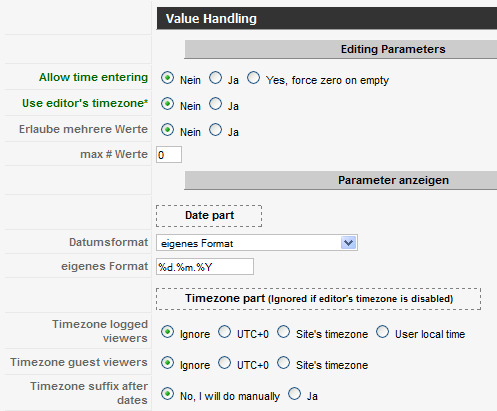Enable Ja for Timezone suffix after dates
497x411 pixels.
click(x=294, y=394)
